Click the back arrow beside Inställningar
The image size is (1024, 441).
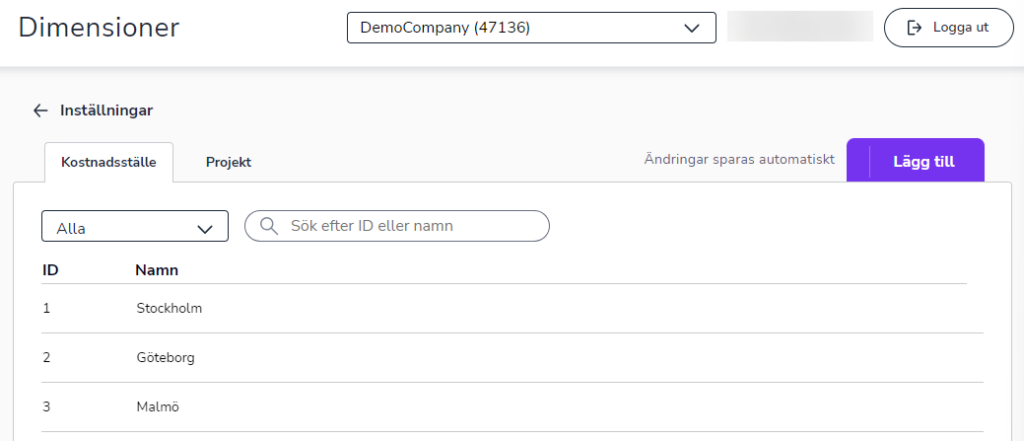click(40, 110)
